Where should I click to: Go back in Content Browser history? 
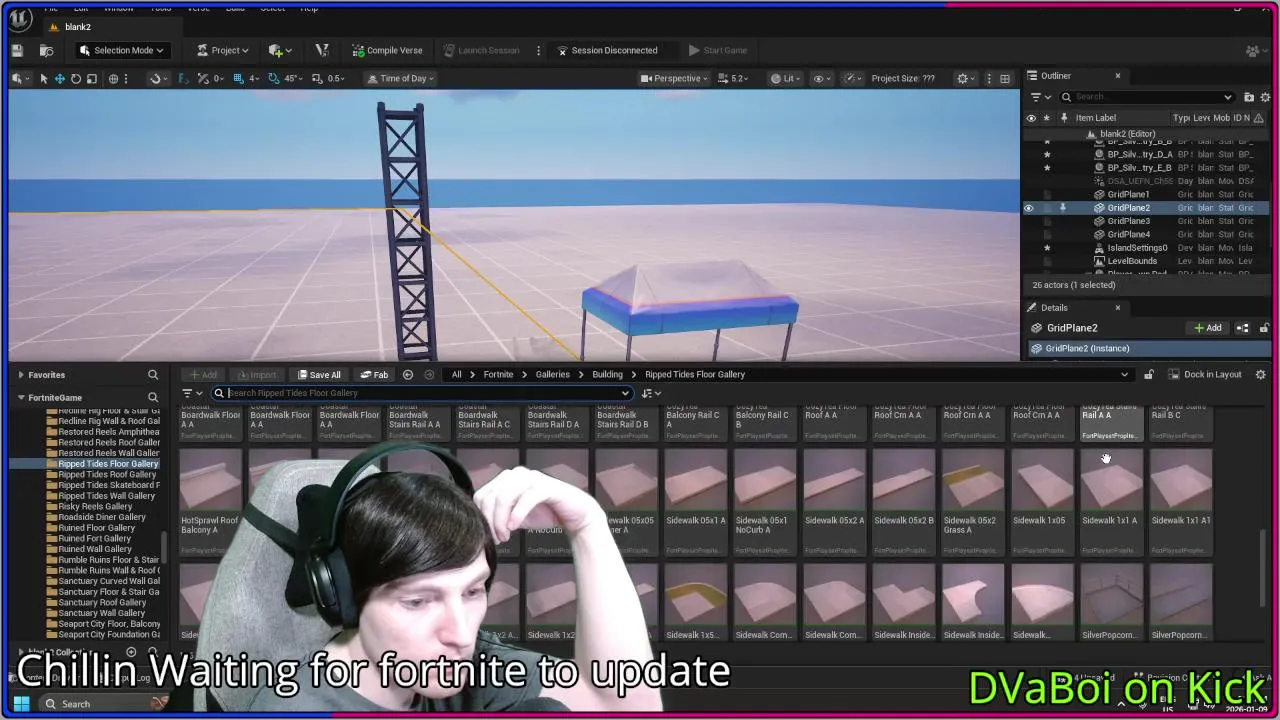click(408, 375)
